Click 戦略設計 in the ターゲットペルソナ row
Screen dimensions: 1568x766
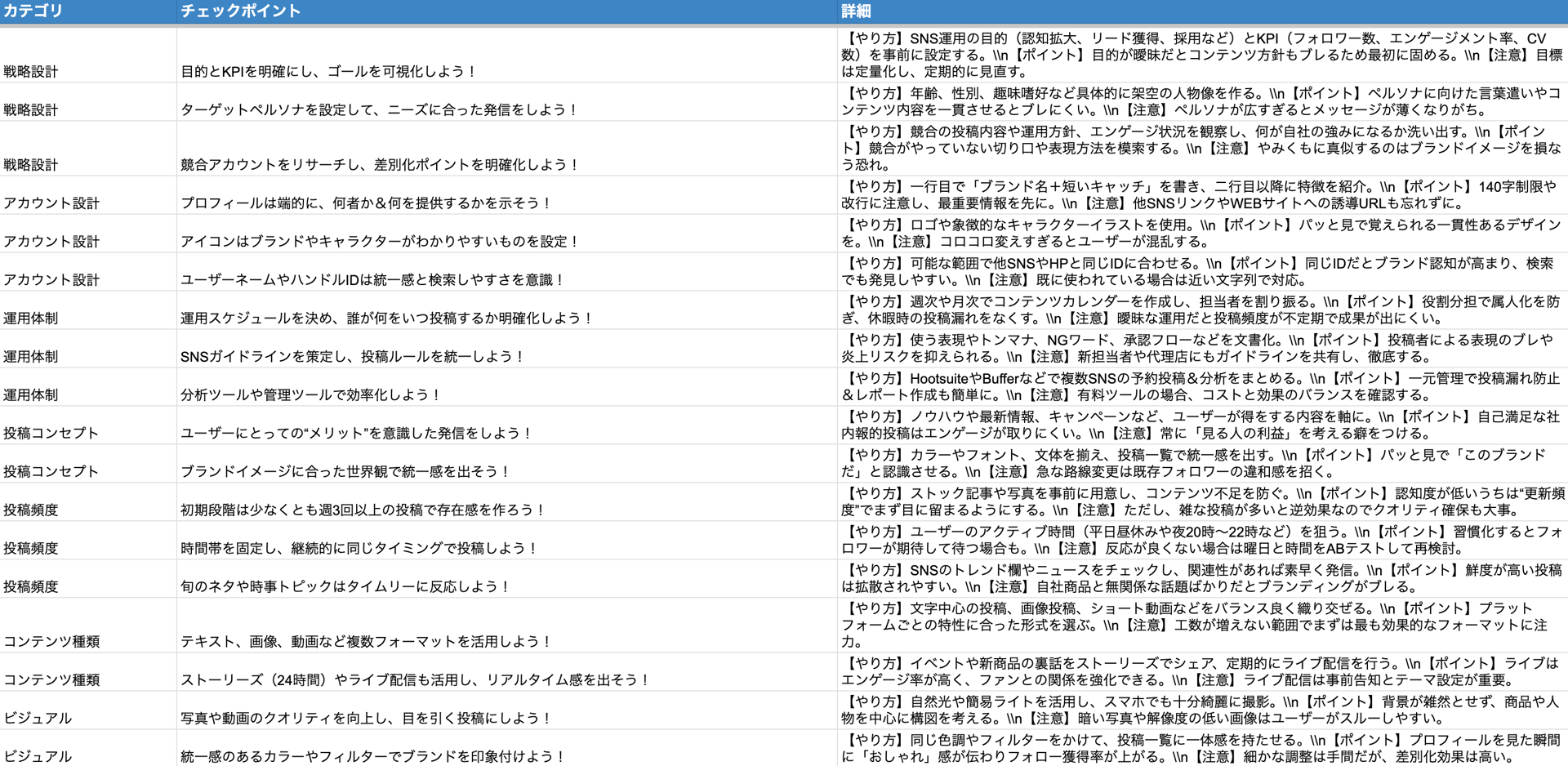point(31,110)
